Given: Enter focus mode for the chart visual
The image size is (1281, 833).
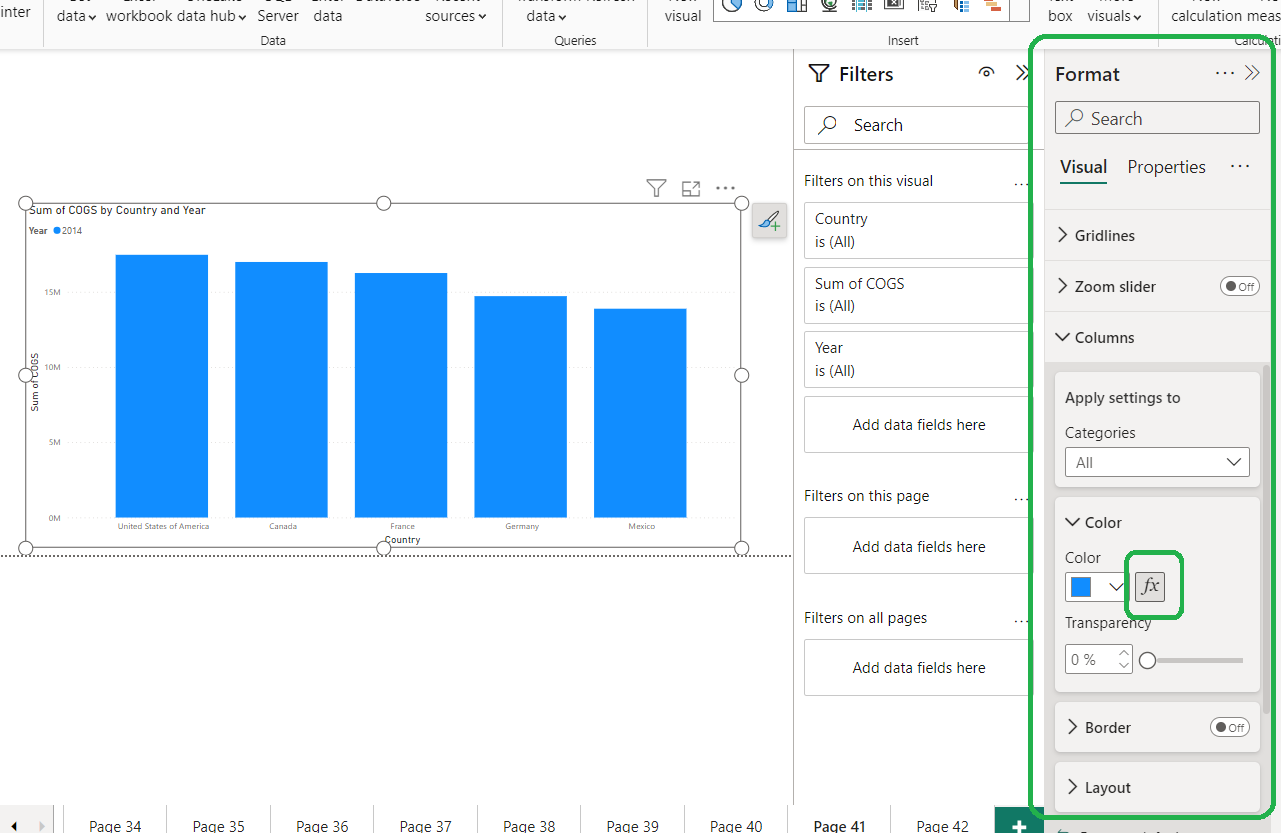Looking at the screenshot, I should tap(691, 188).
